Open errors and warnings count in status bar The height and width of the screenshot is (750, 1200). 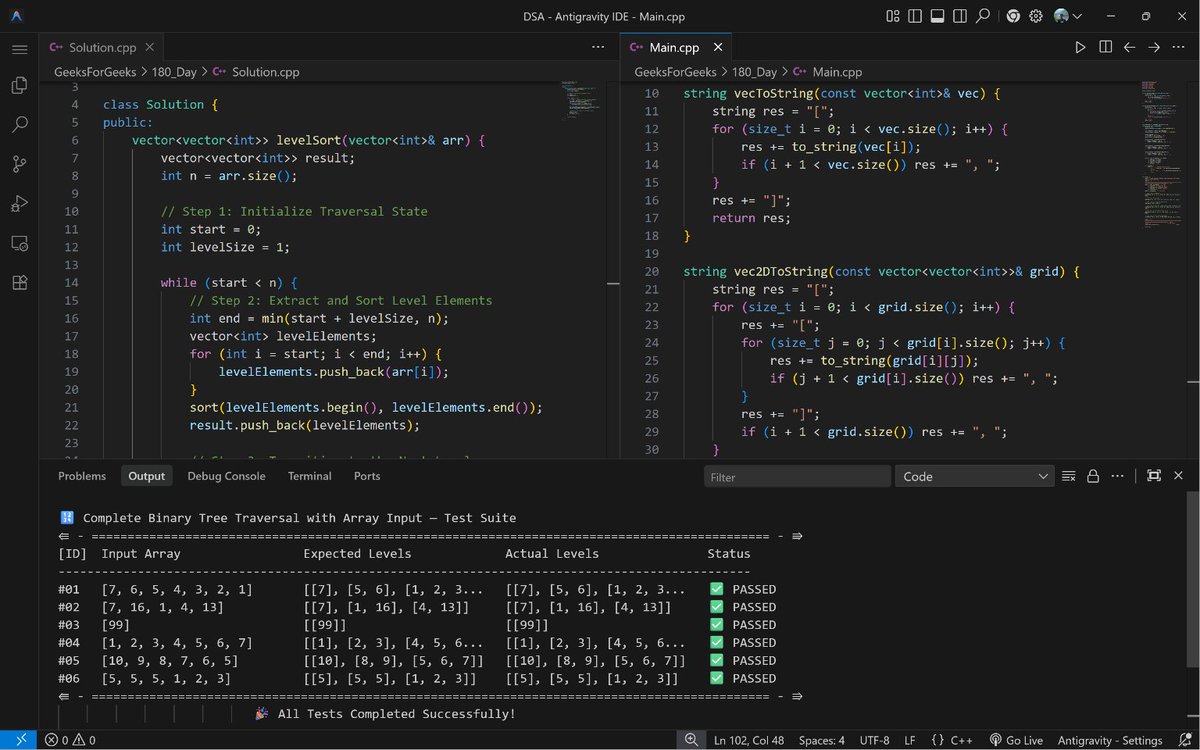point(70,740)
